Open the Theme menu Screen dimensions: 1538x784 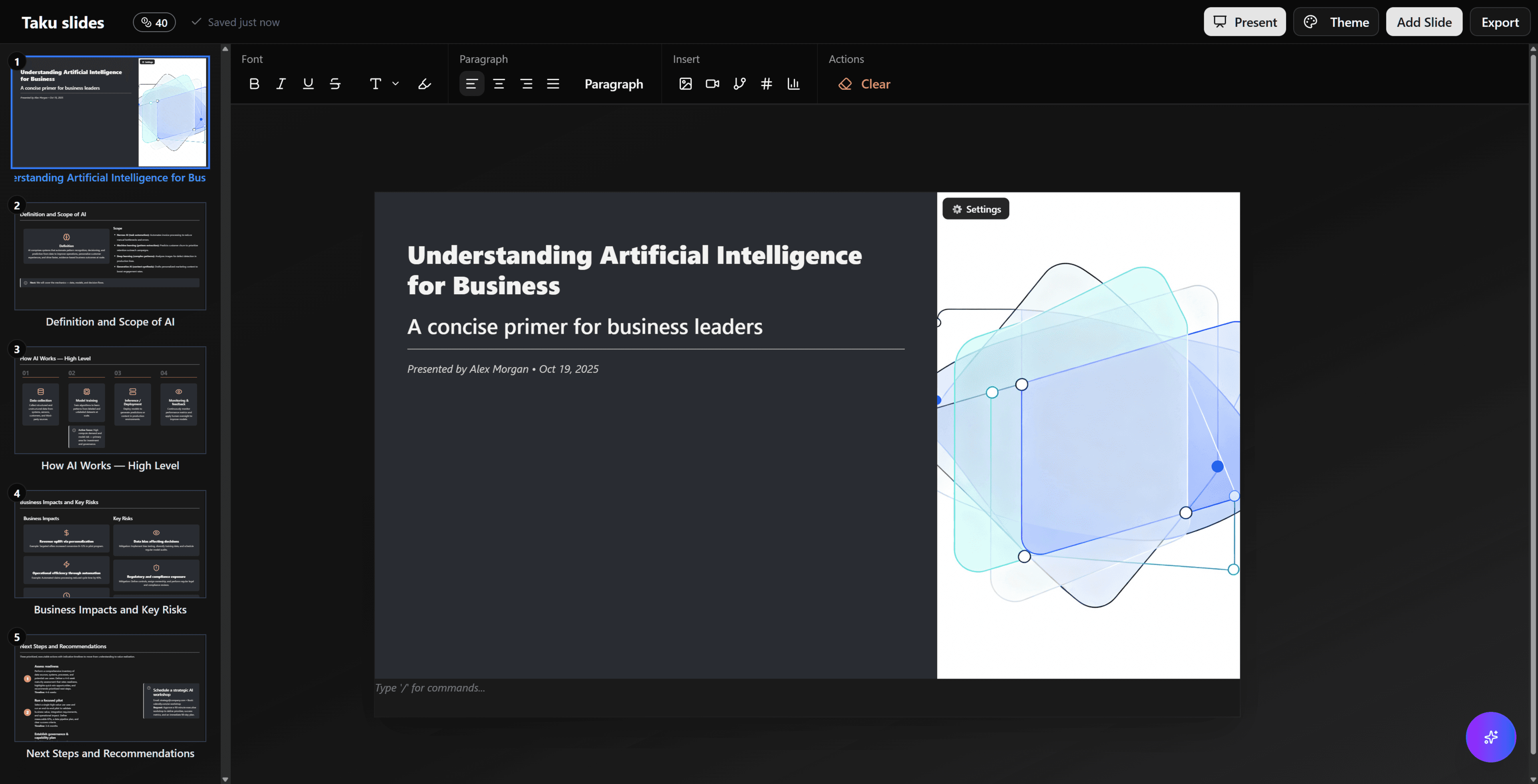click(1336, 22)
